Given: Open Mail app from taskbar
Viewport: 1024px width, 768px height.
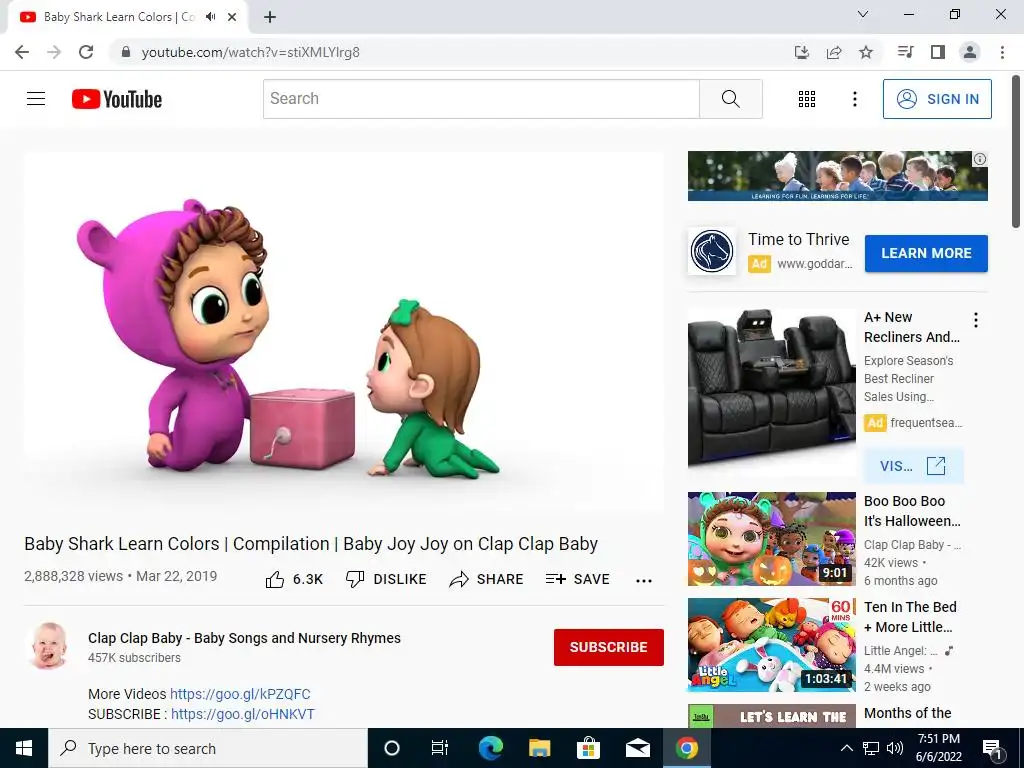Looking at the screenshot, I should click(x=637, y=748).
